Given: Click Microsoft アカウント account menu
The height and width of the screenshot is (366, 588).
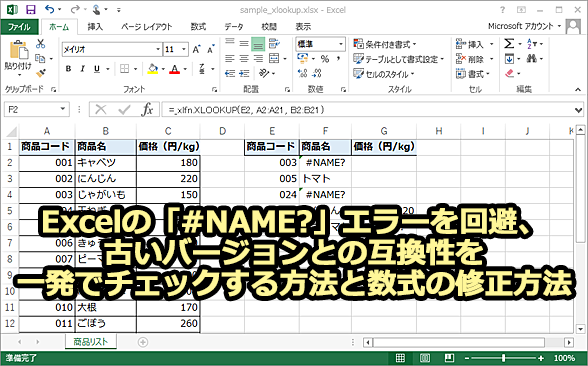Looking at the screenshot, I should [524, 26].
